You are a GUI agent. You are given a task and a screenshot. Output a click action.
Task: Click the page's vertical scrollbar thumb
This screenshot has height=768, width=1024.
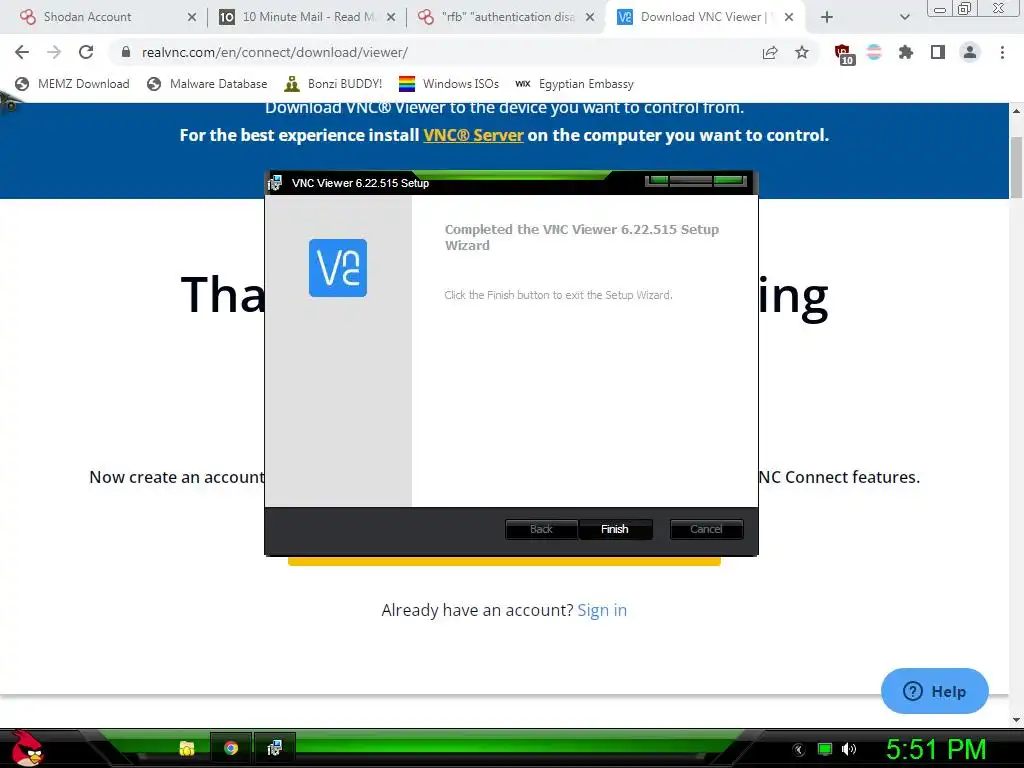click(x=1016, y=167)
